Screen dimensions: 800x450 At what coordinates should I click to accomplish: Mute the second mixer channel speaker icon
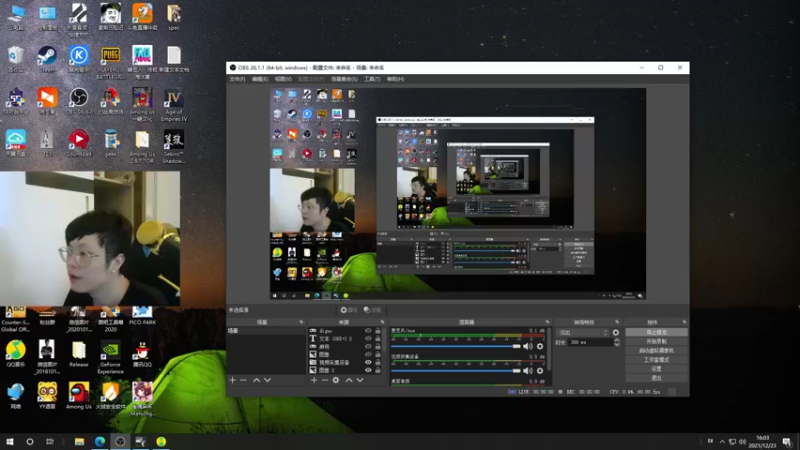point(528,370)
